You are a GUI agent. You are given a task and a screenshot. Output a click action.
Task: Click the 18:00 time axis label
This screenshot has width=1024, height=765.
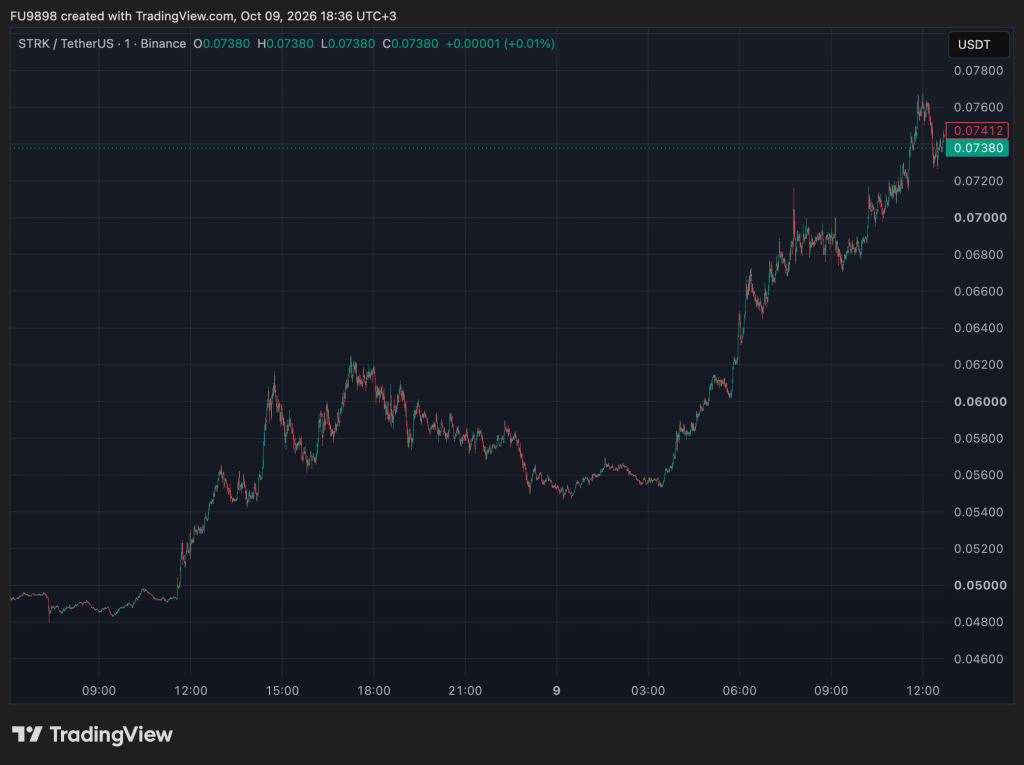click(x=374, y=691)
